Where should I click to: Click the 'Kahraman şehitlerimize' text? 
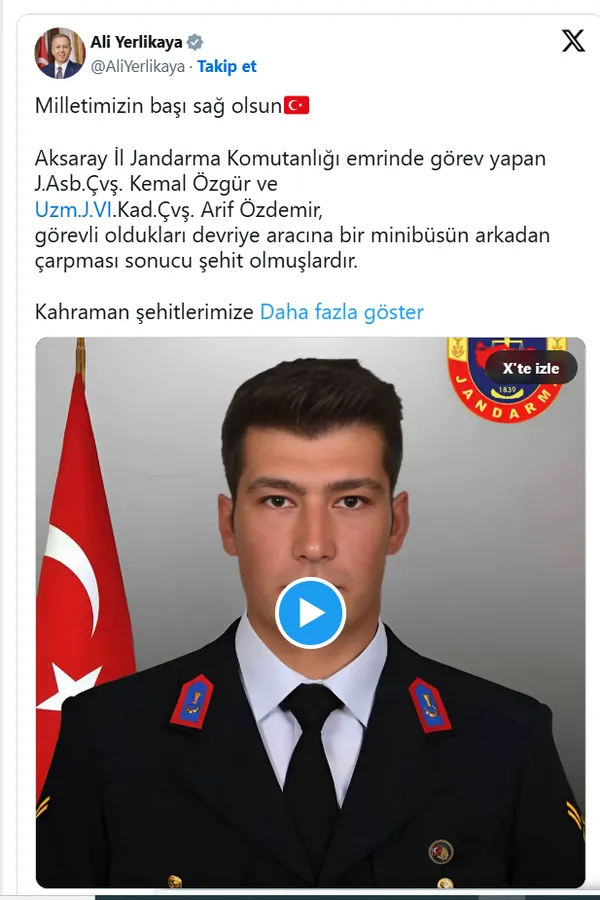[x=144, y=312]
